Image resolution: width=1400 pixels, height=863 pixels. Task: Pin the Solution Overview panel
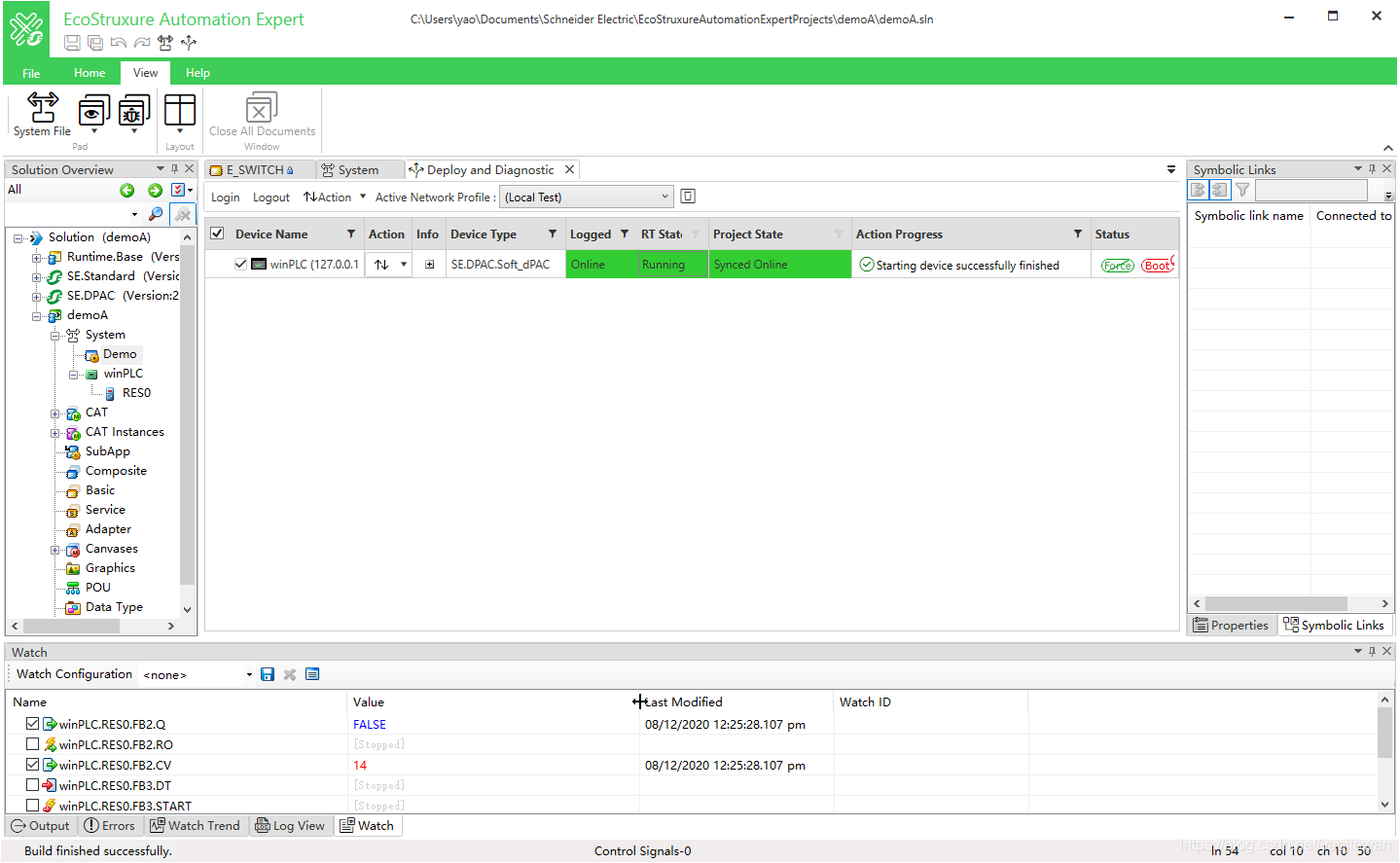(174, 169)
